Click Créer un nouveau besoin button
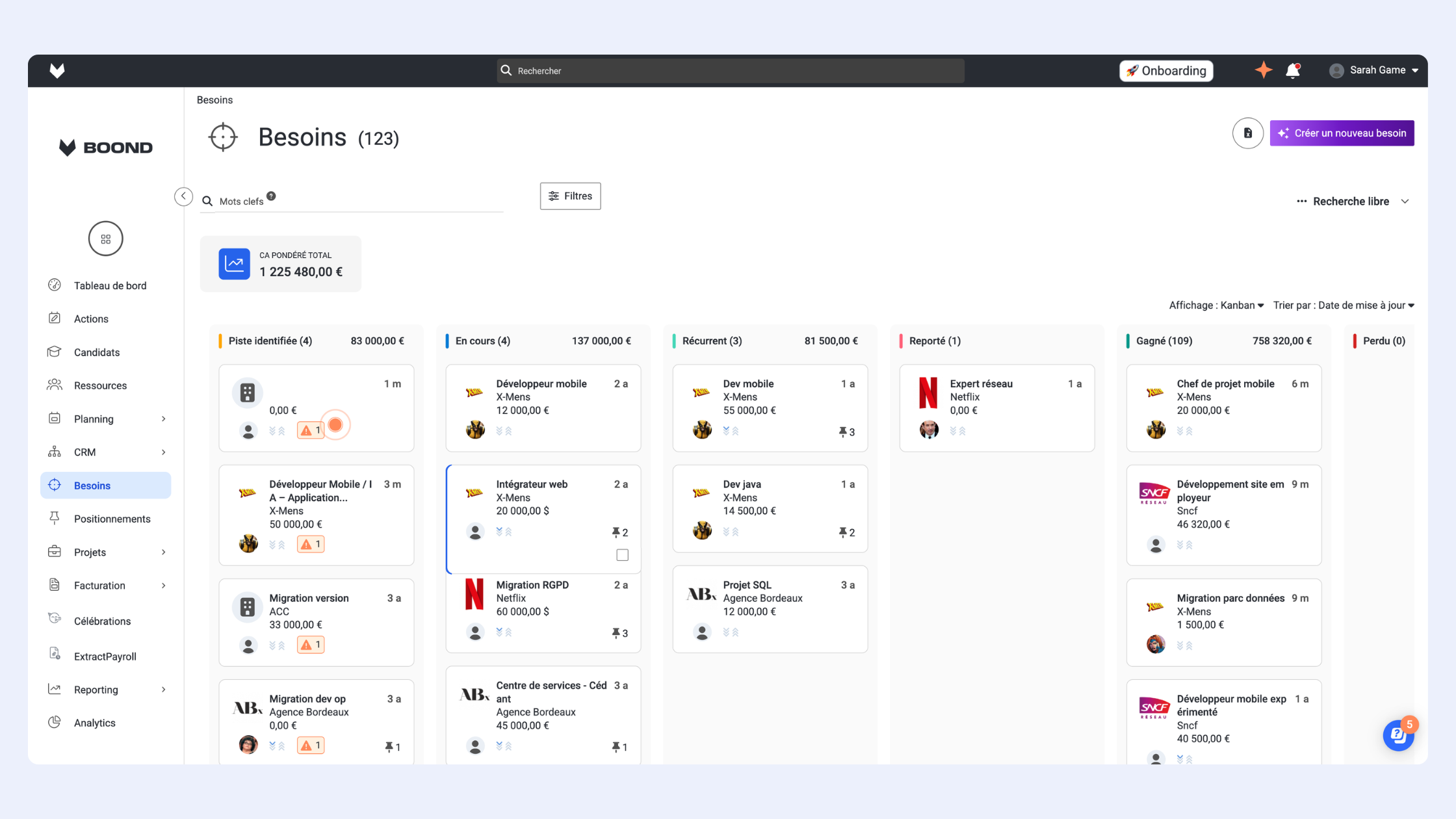The height and width of the screenshot is (819, 1456). click(x=1342, y=133)
